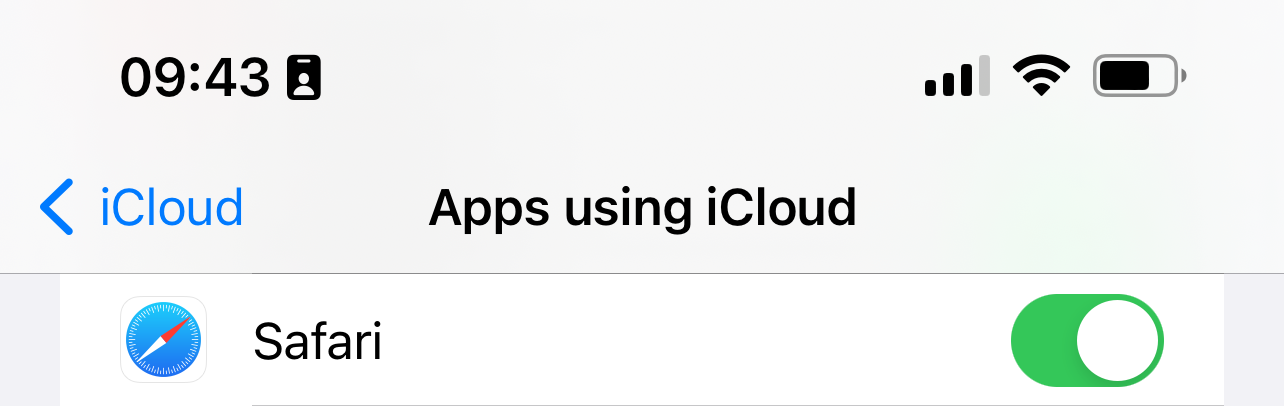
Task: Select the Safari text label
Action: pos(318,342)
